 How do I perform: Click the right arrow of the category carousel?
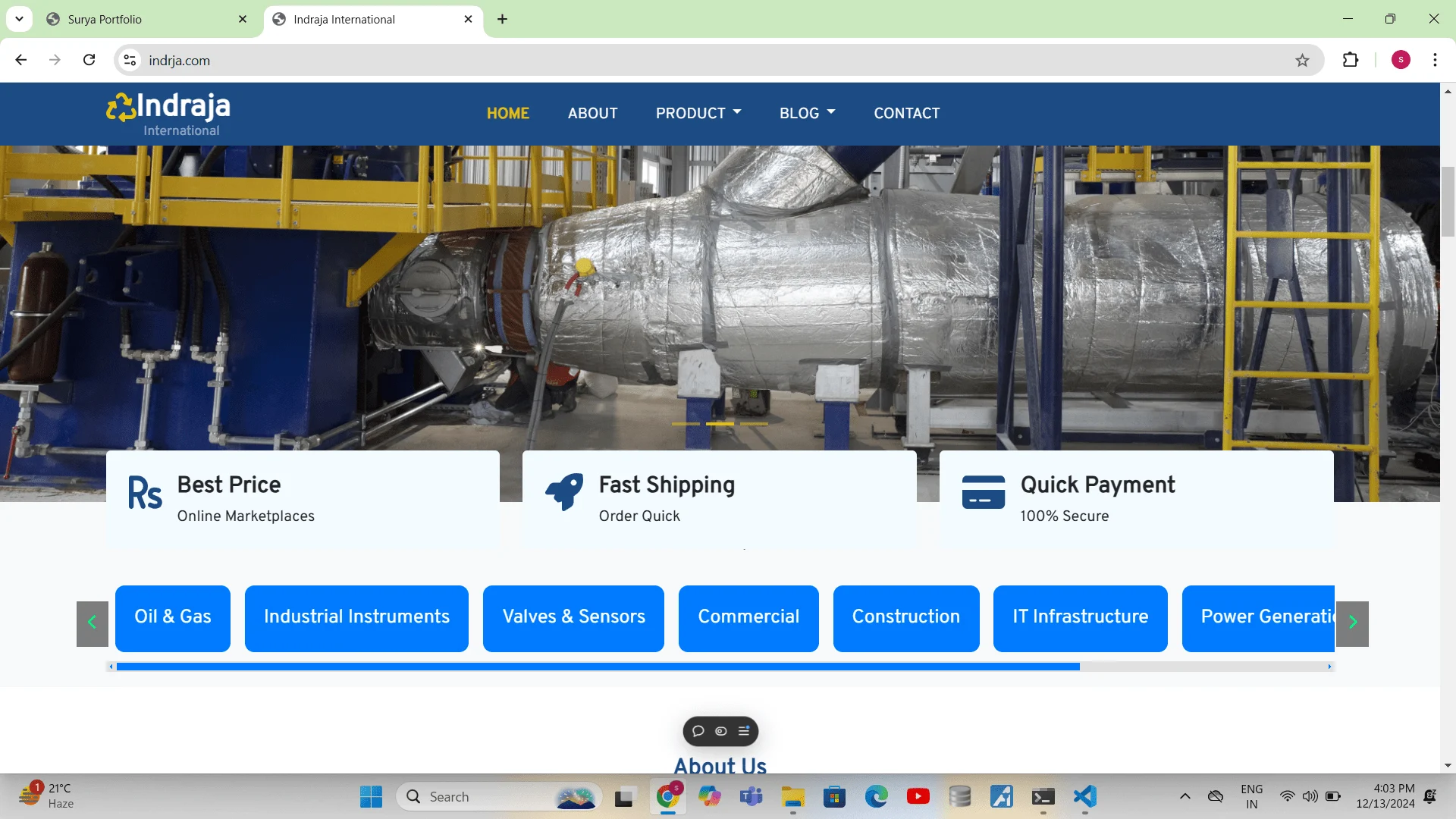coord(1352,622)
